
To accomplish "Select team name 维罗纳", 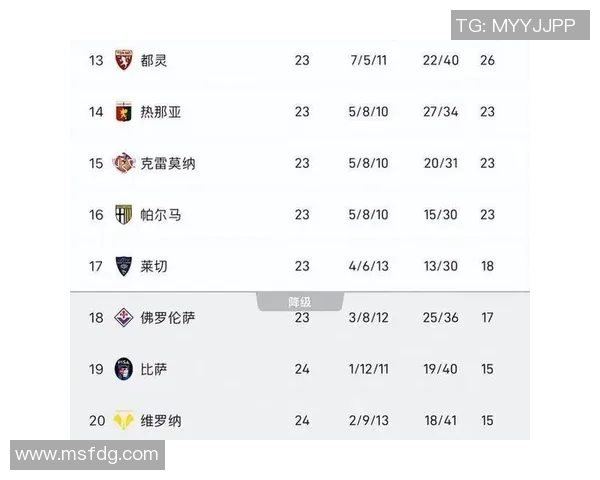I will point(161,421).
